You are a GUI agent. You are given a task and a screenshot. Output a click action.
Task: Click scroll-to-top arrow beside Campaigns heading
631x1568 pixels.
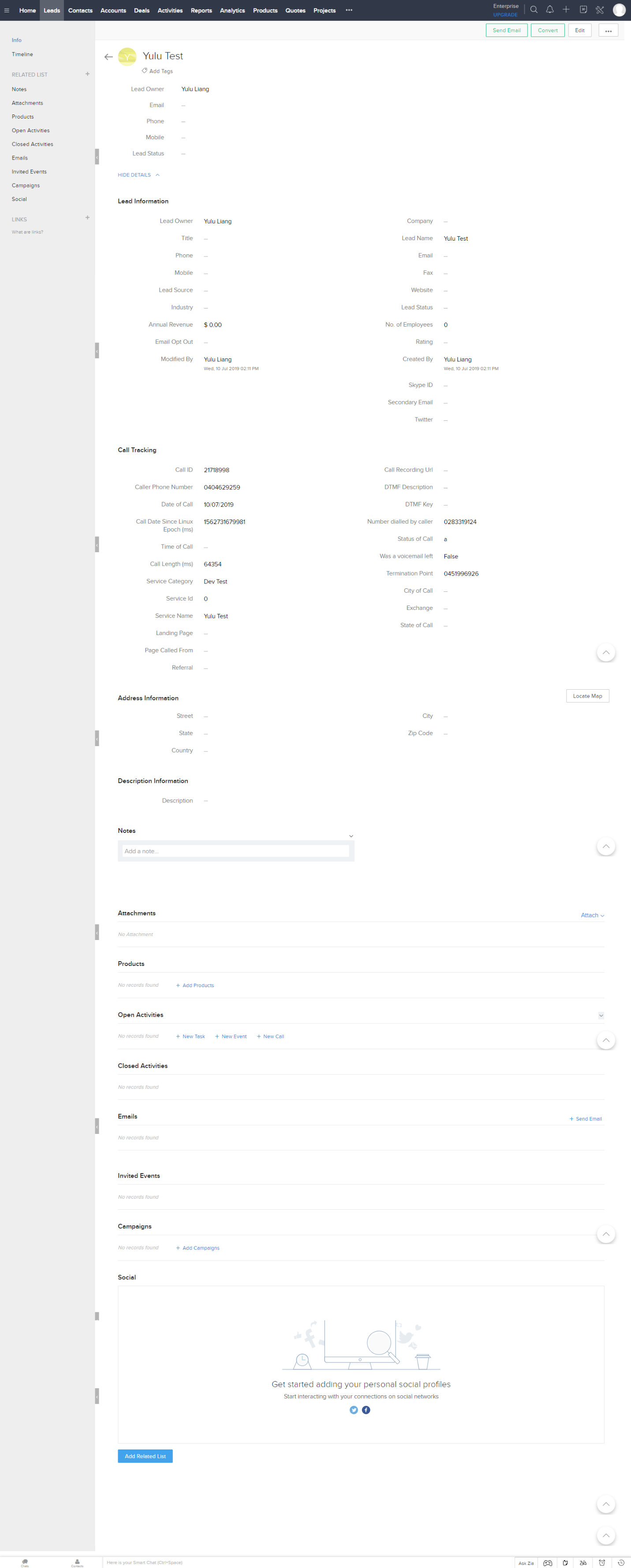[605, 1234]
